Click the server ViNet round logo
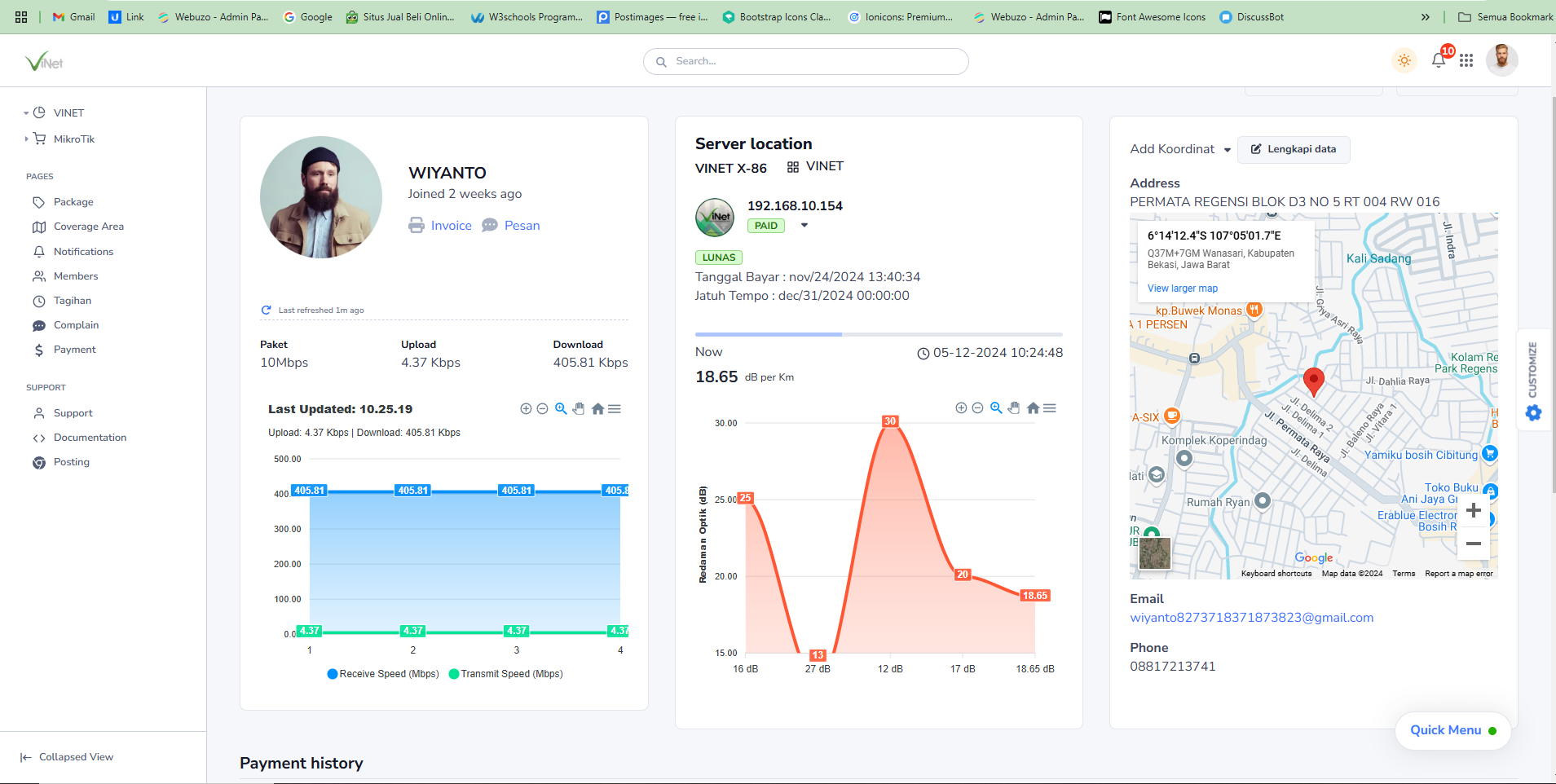This screenshot has height=784, width=1556. point(715,217)
